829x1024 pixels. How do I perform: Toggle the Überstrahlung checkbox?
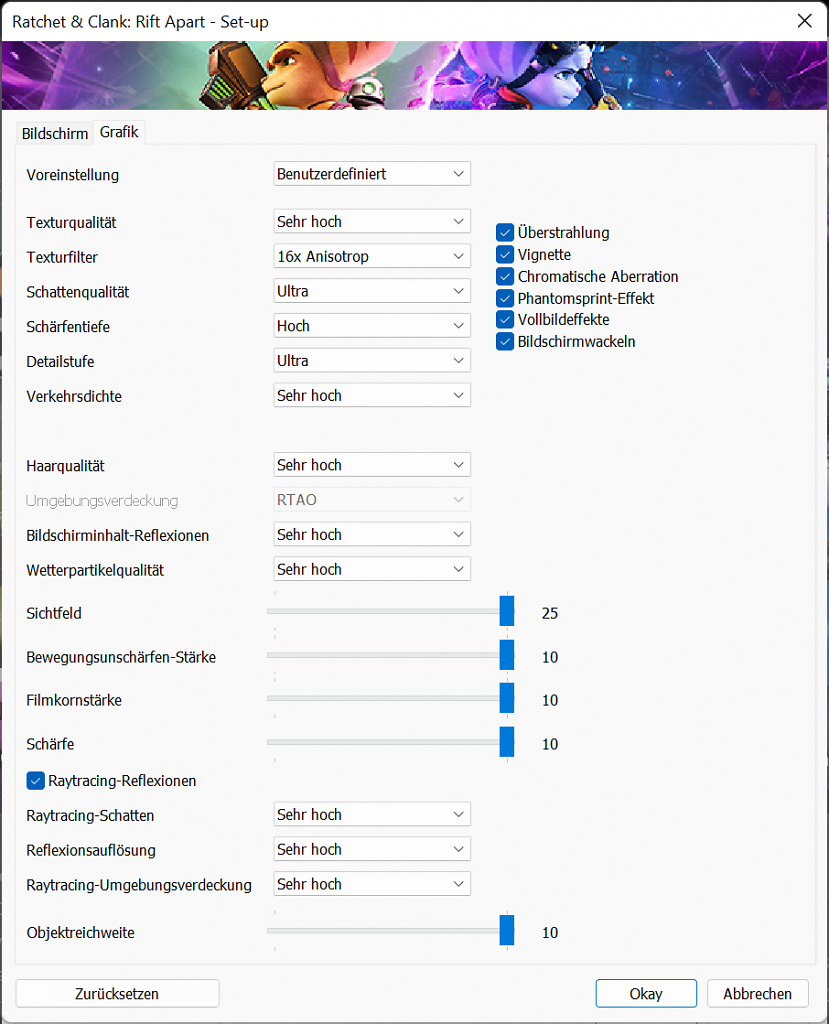[x=505, y=232]
